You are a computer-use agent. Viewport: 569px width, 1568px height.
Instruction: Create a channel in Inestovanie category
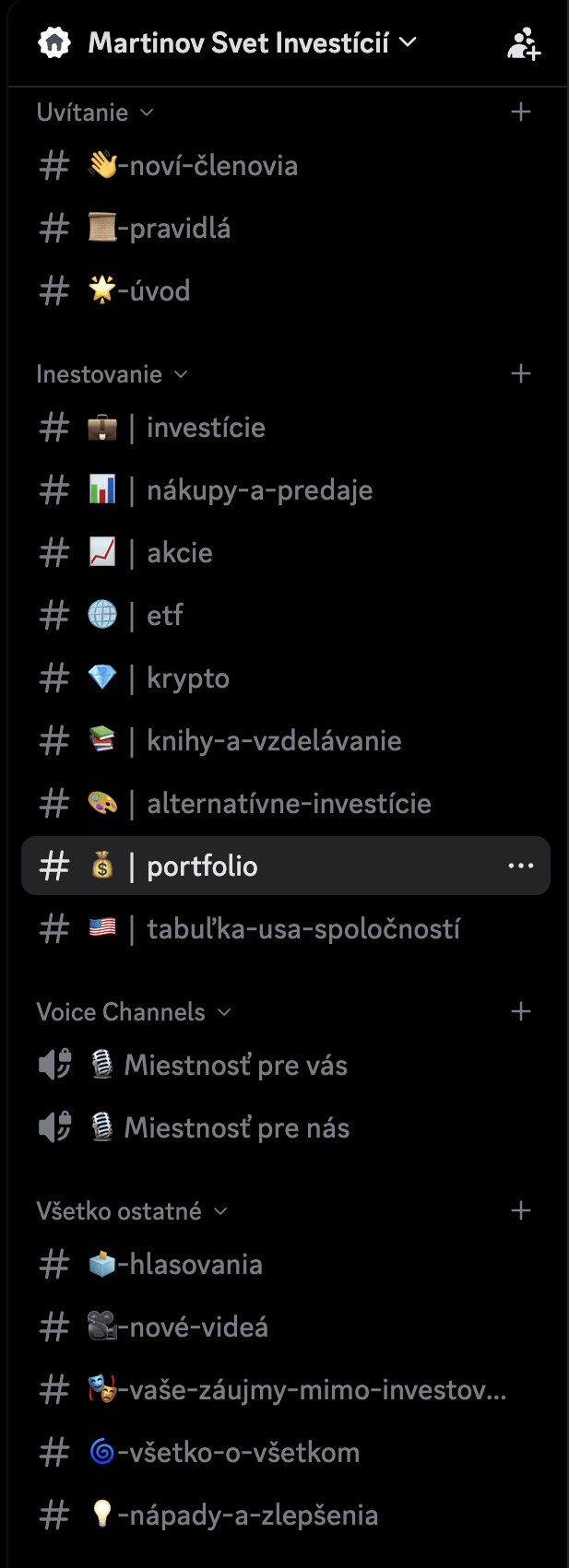pos(521,374)
